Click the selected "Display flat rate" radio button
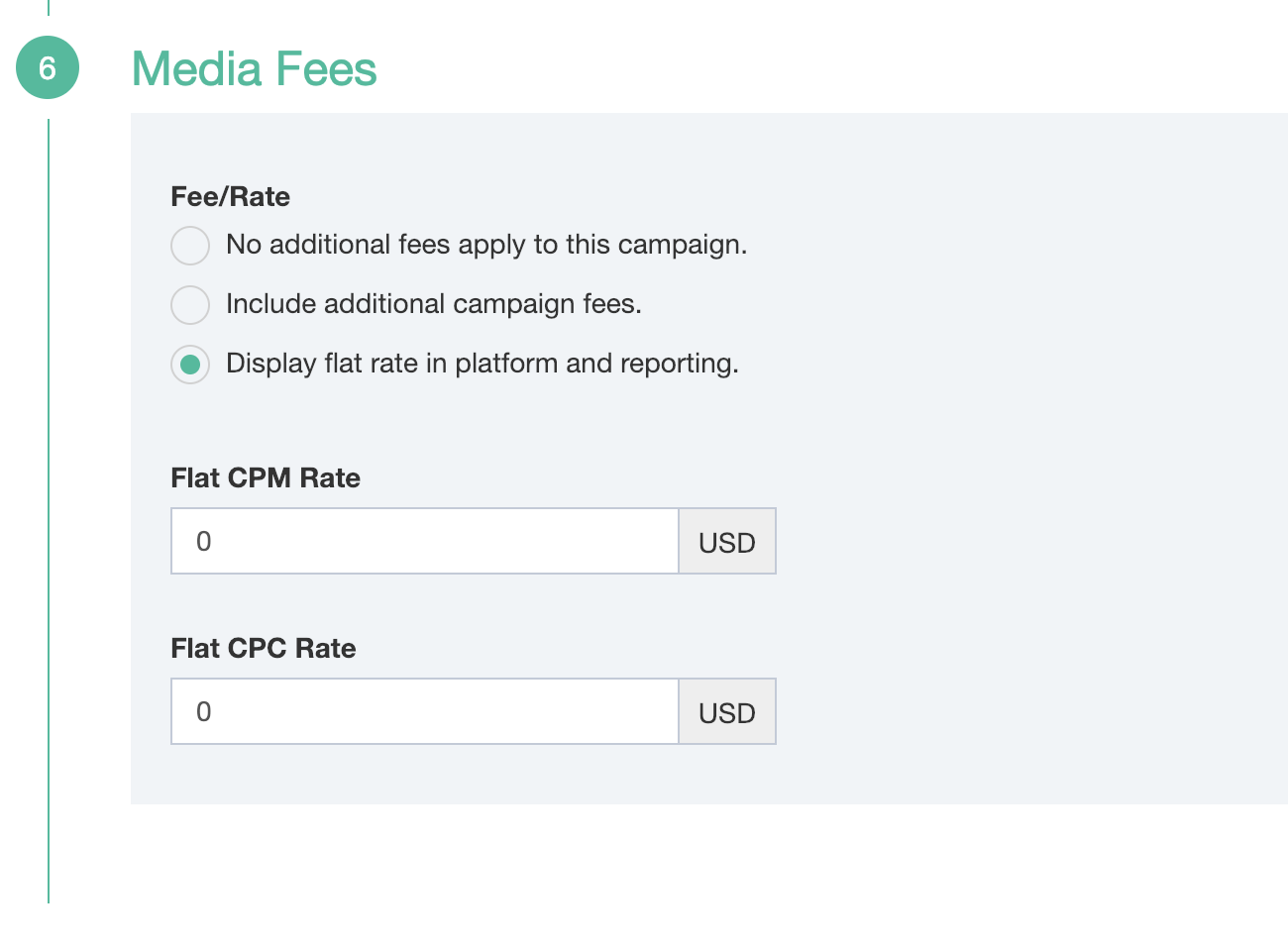This screenshot has width=1288, height=949. point(190,364)
